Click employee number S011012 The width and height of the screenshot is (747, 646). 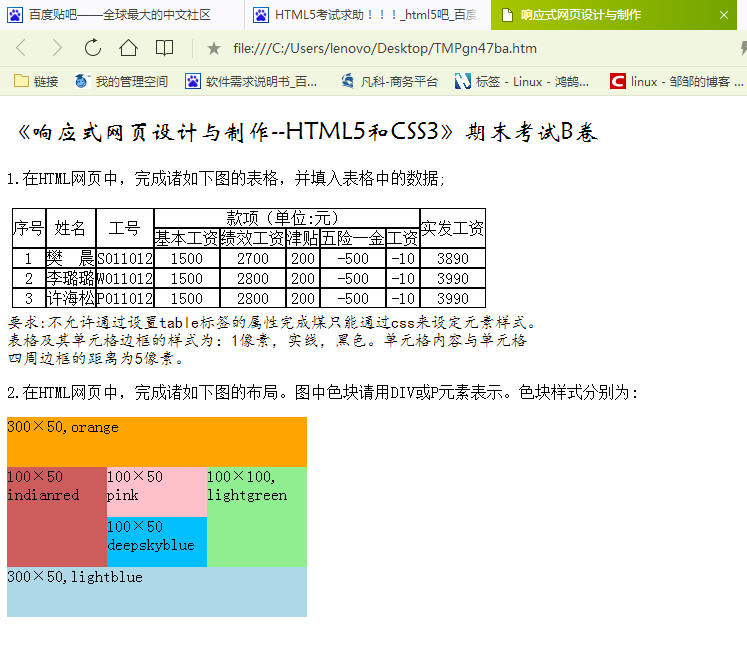pyautogui.click(x=124, y=258)
